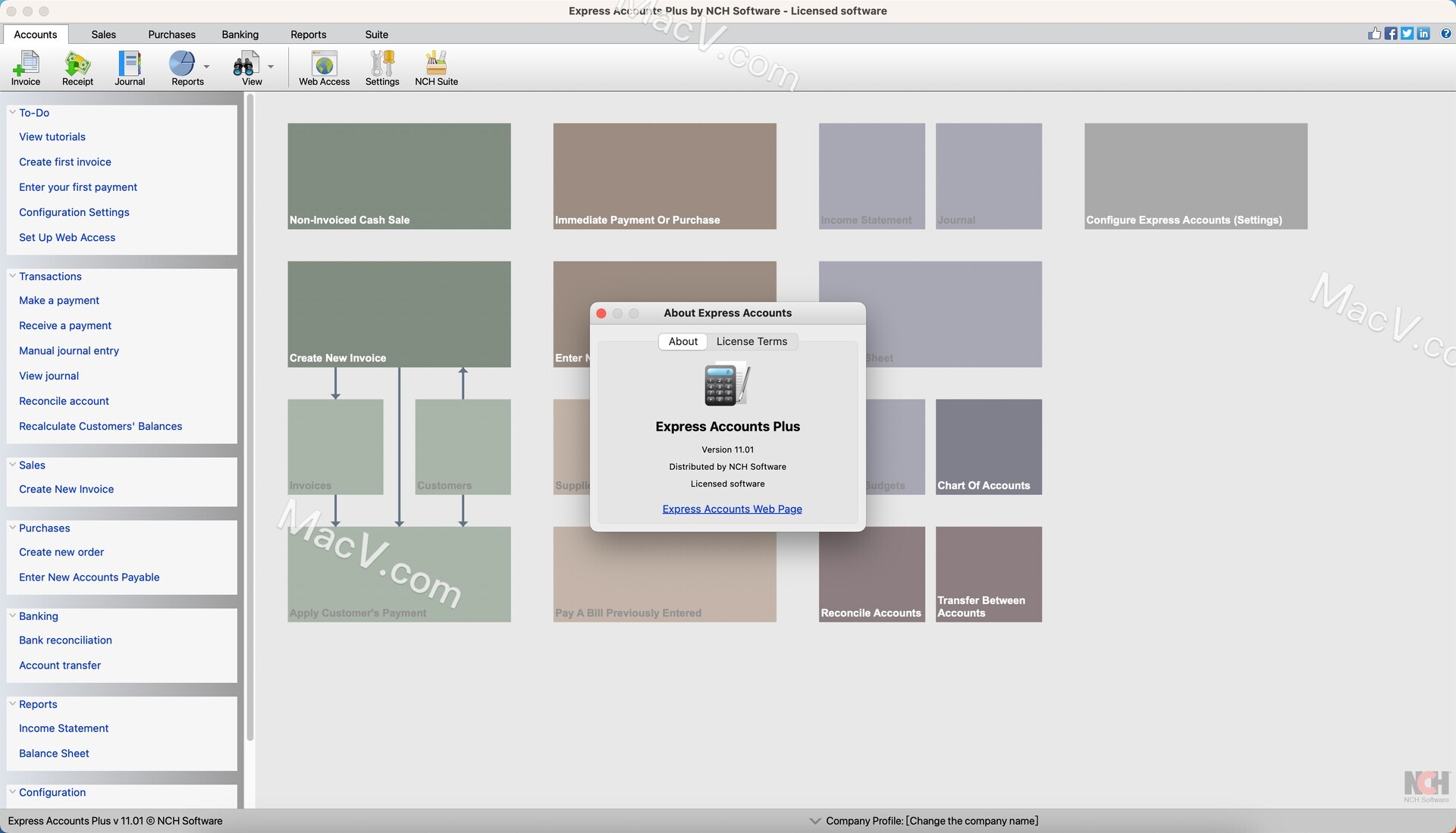This screenshot has width=1456, height=833.
Task: Click Transfer Between Accounts tile
Action: pos(988,574)
